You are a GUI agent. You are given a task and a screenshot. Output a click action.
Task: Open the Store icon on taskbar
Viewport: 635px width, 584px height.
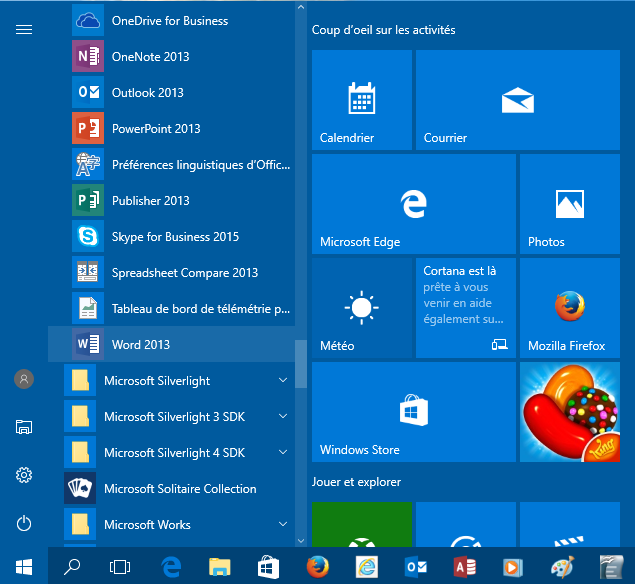tap(268, 567)
